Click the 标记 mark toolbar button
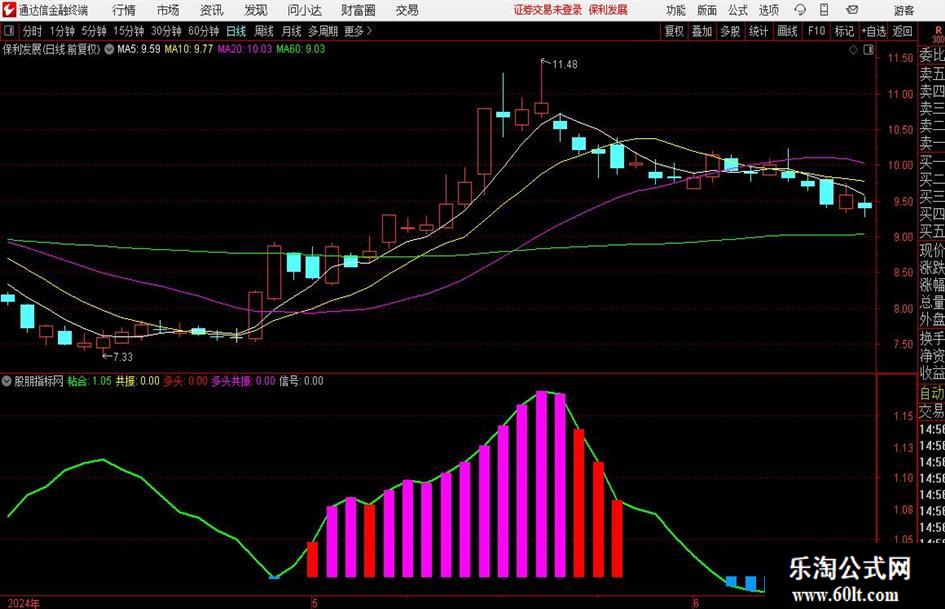Screen dimensions: 945x609 [x=844, y=31]
